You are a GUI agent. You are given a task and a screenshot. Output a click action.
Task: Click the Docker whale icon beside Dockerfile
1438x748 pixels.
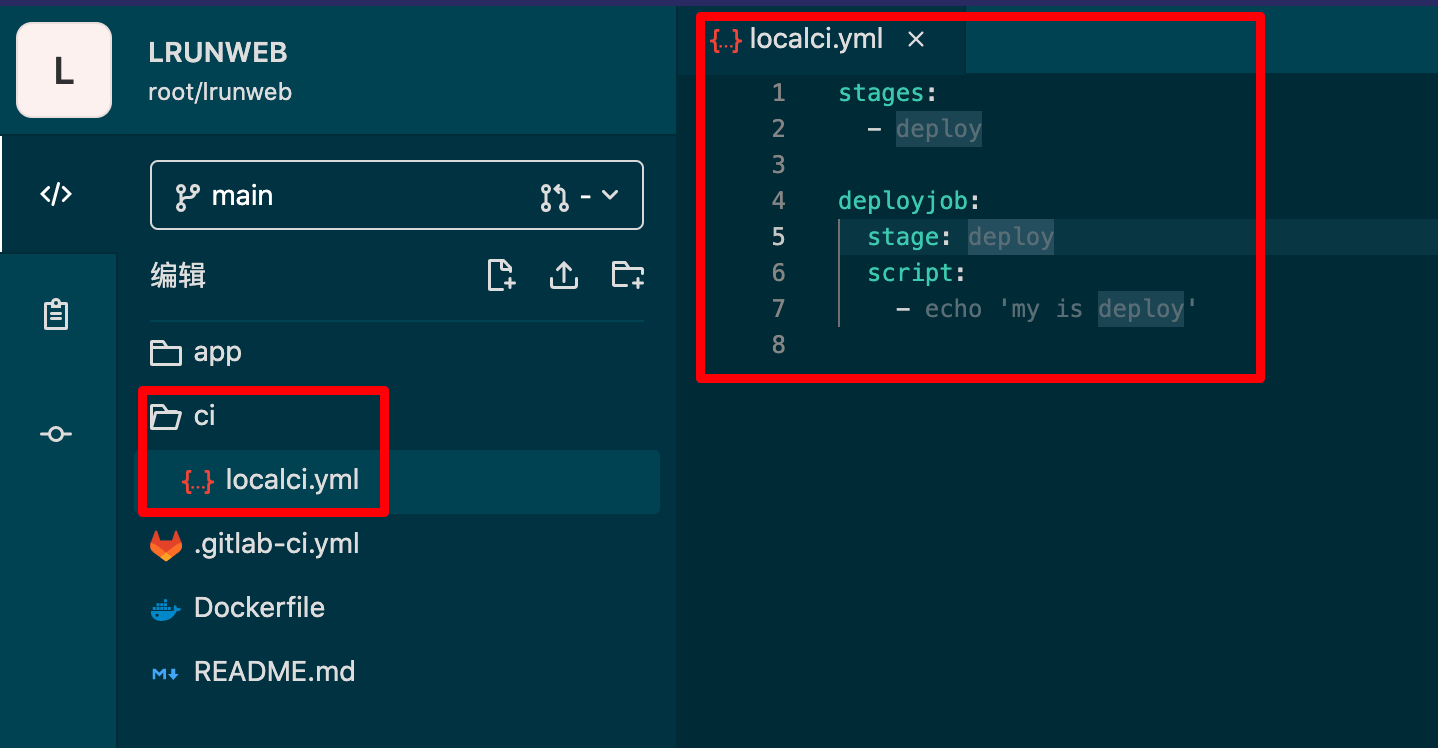tap(166, 607)
